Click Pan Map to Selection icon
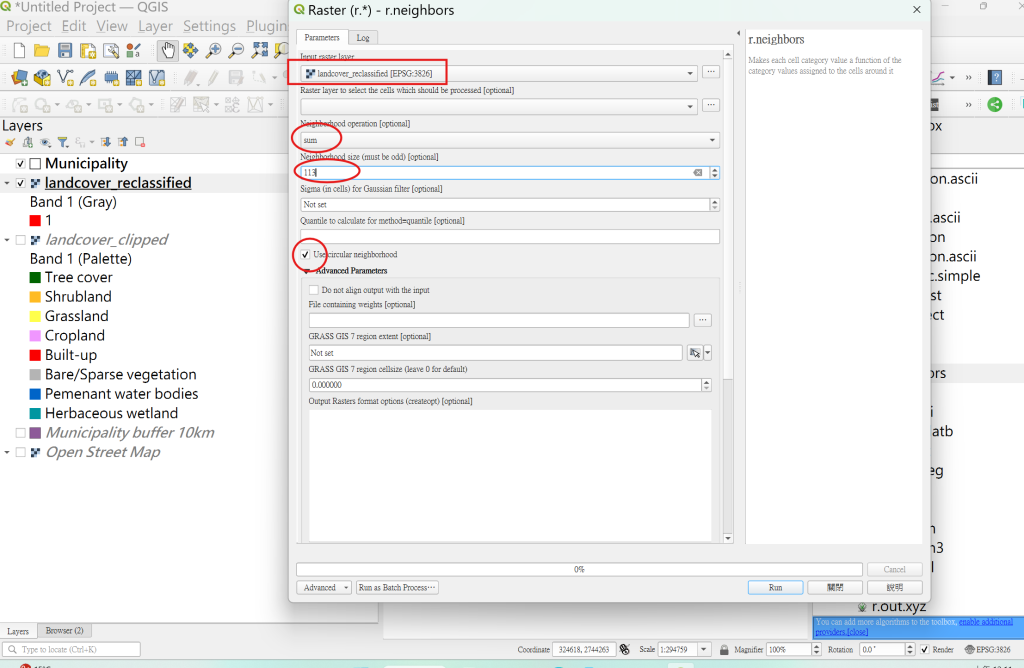Image resolution: width=1024 pixels, height=668 pixels. click(190, 50)
